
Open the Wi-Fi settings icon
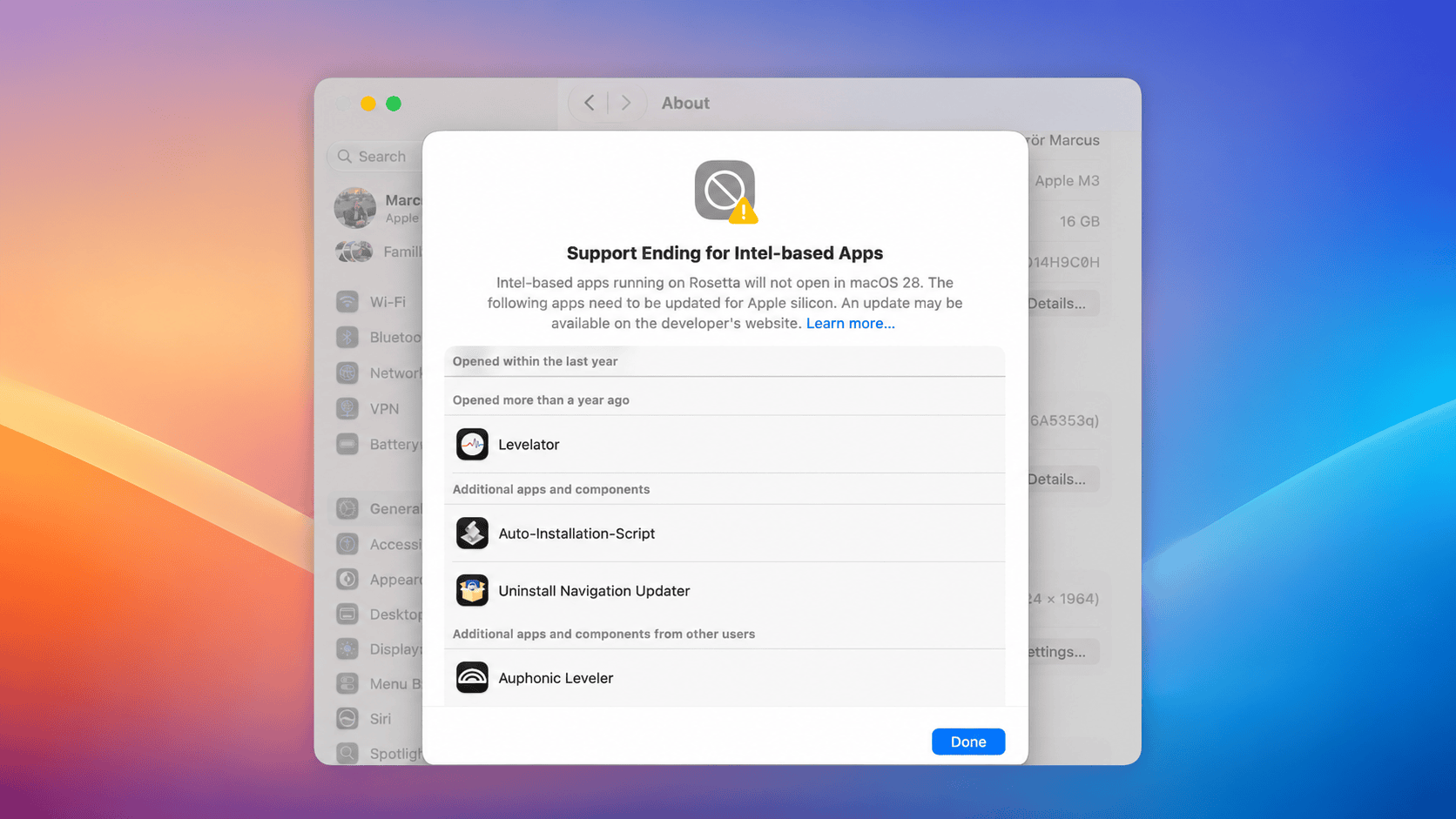347,302
